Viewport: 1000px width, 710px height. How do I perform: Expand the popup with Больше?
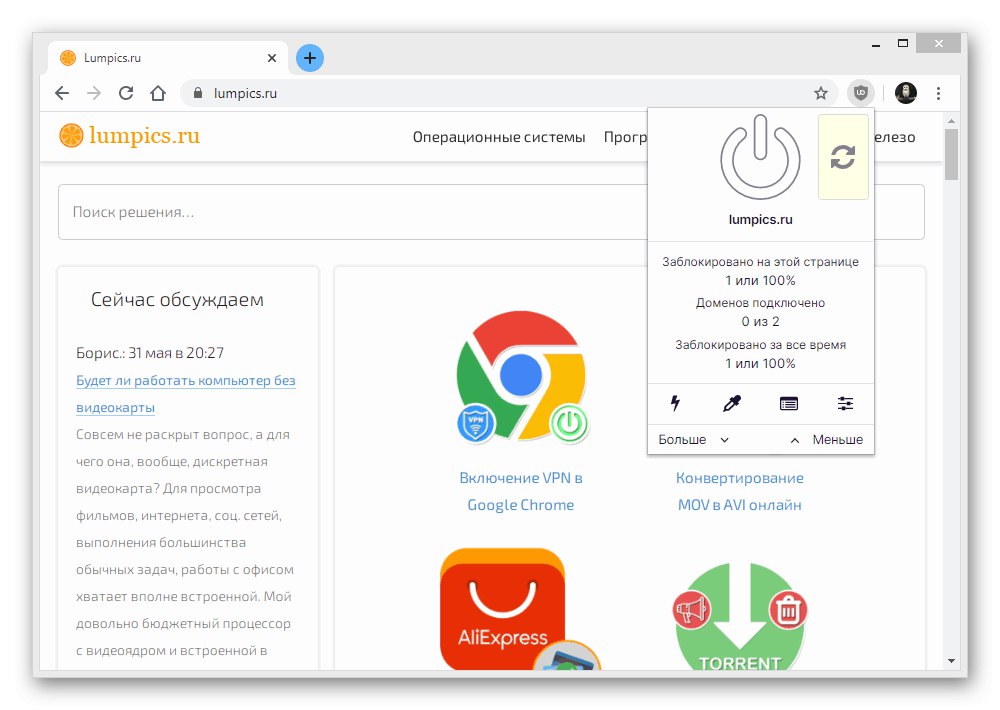pos(693,440)
